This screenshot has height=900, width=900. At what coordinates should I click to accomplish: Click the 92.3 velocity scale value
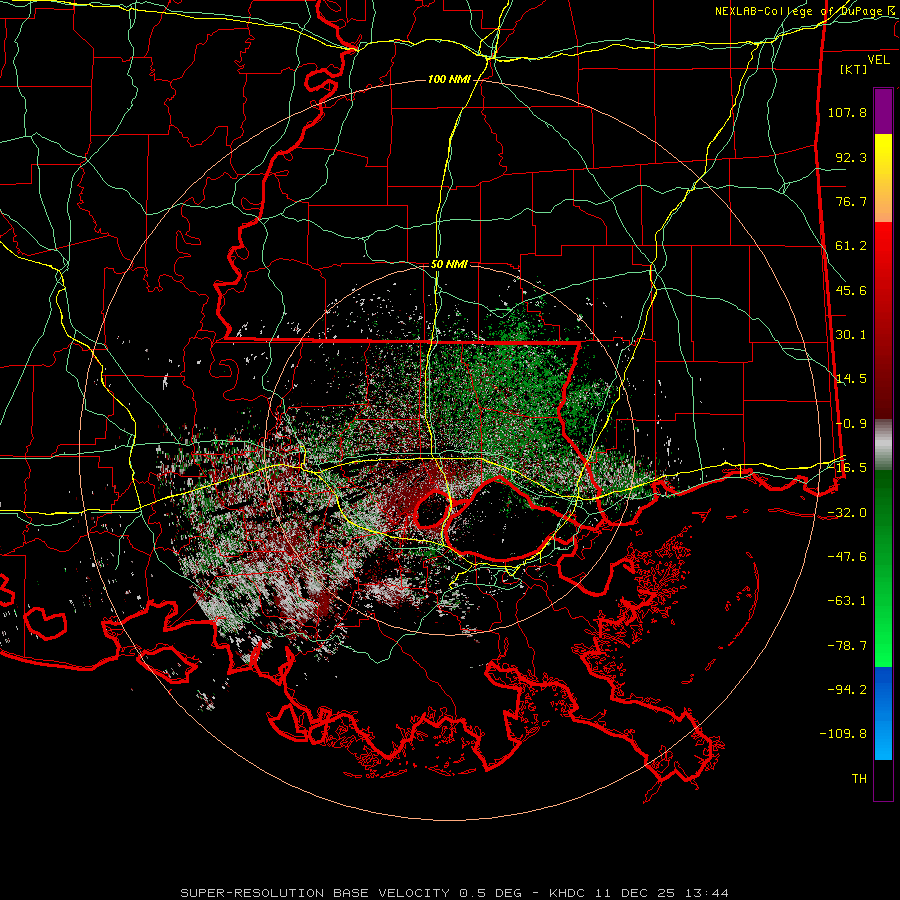(x=851, y=157)
